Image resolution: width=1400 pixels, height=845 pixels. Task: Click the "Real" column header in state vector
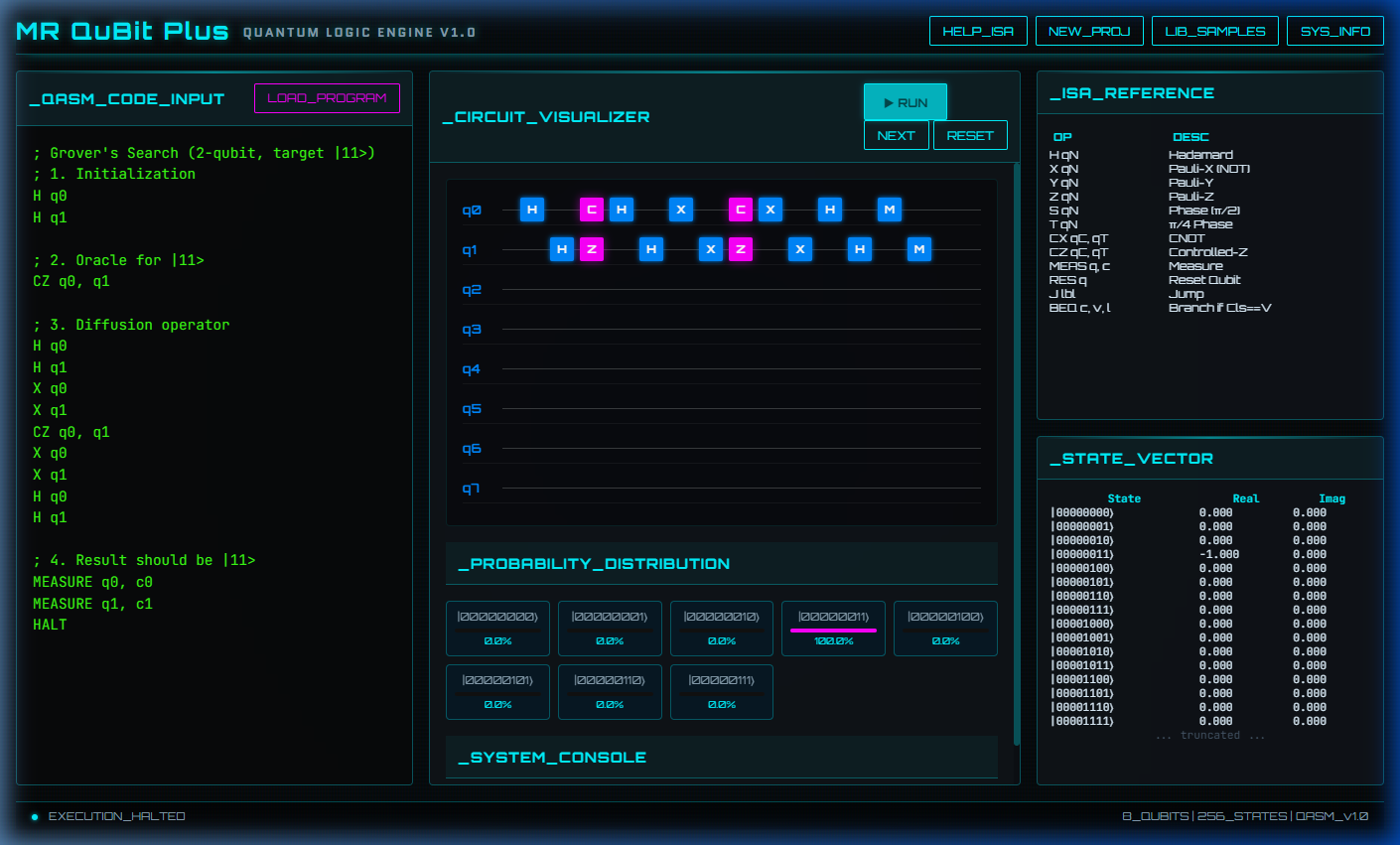point(1245,498)
